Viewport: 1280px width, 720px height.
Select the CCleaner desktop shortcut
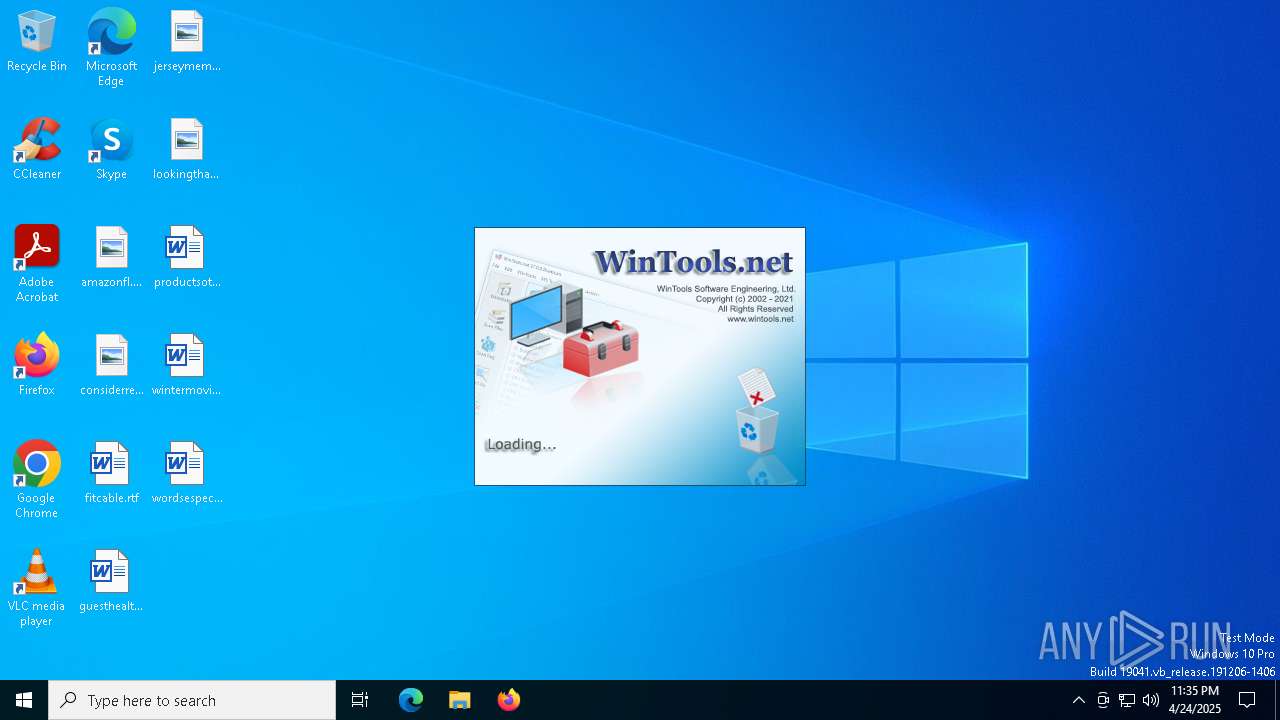[37, 150]
